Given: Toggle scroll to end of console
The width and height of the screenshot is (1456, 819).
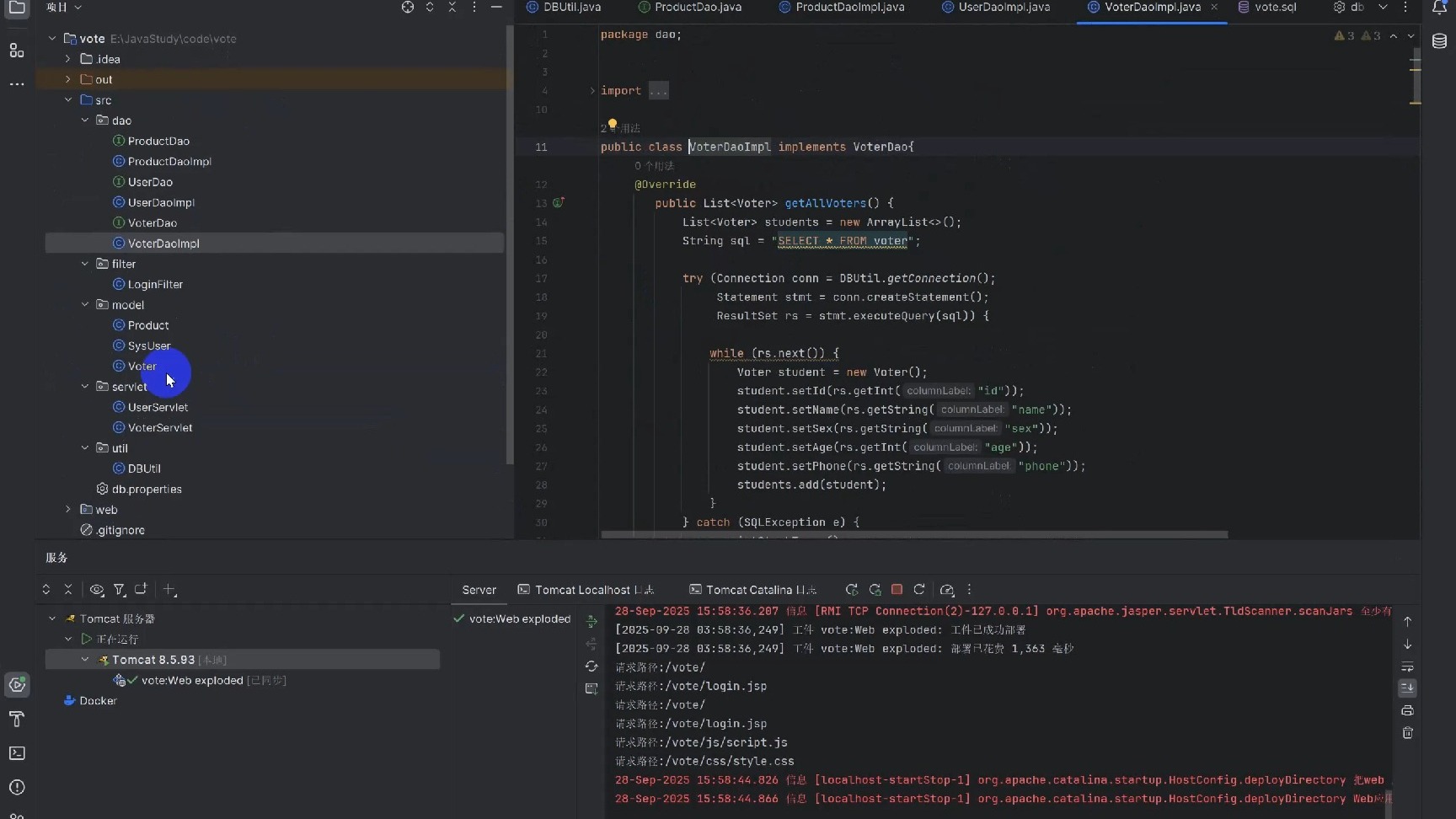Looking at the screenshot, I should [x=1407, y=688].
